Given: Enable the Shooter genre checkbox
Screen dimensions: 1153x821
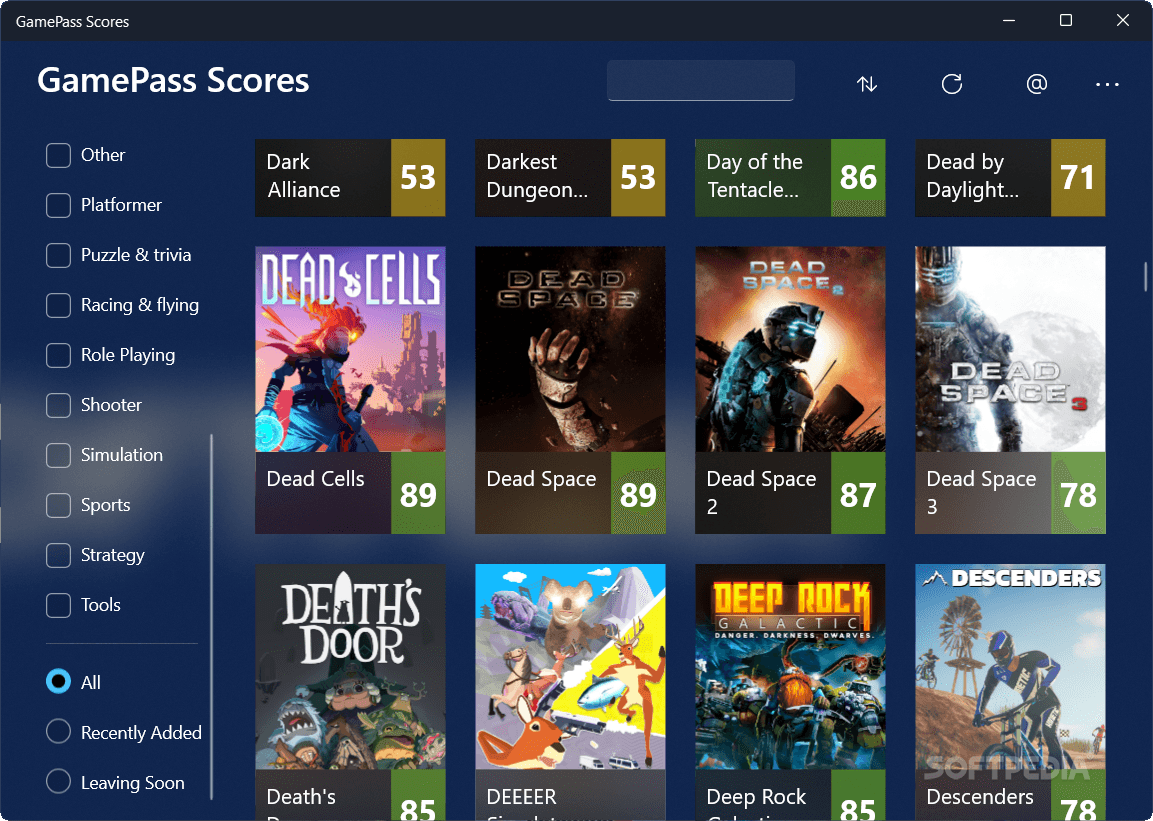Looking at the screenshot, I should tap(58, 405).
